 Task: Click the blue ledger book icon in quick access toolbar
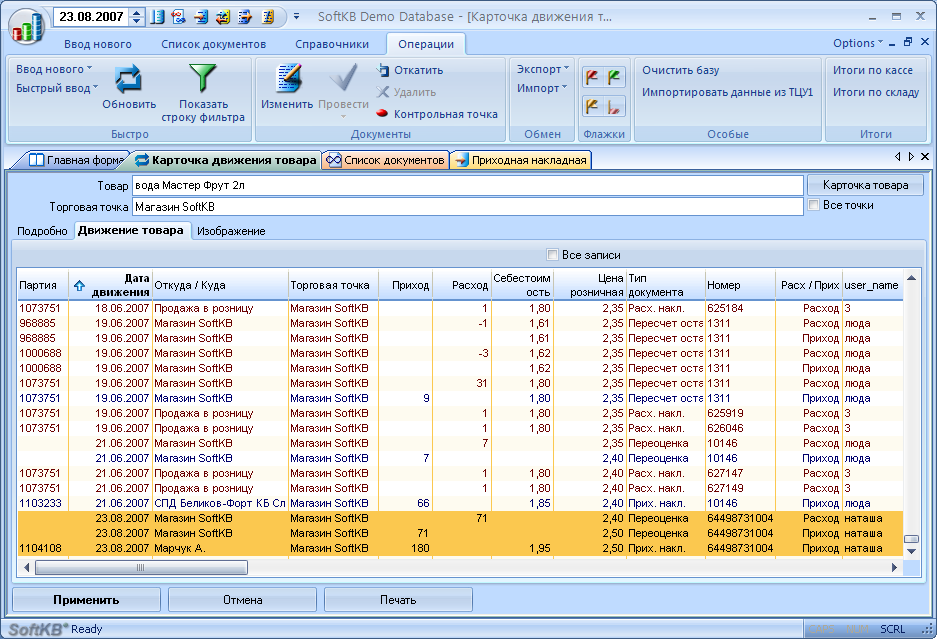click(x=157, y=17)
